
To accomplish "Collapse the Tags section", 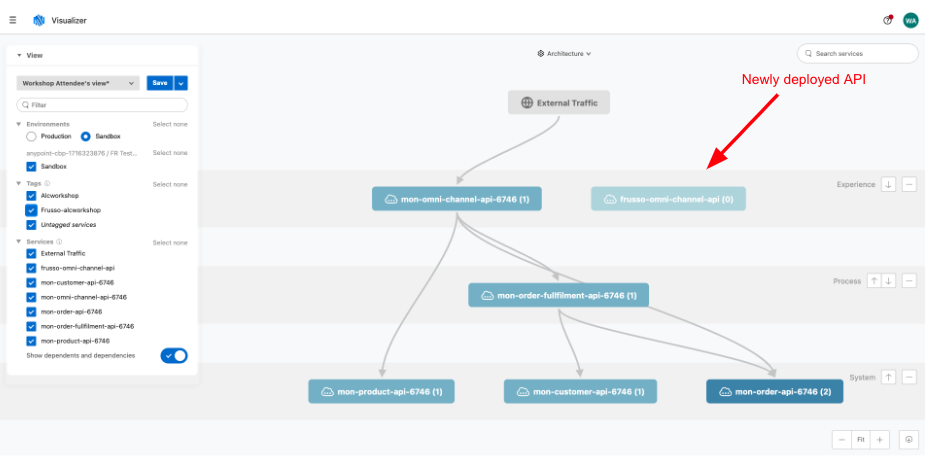I will [x=19, y=184].
